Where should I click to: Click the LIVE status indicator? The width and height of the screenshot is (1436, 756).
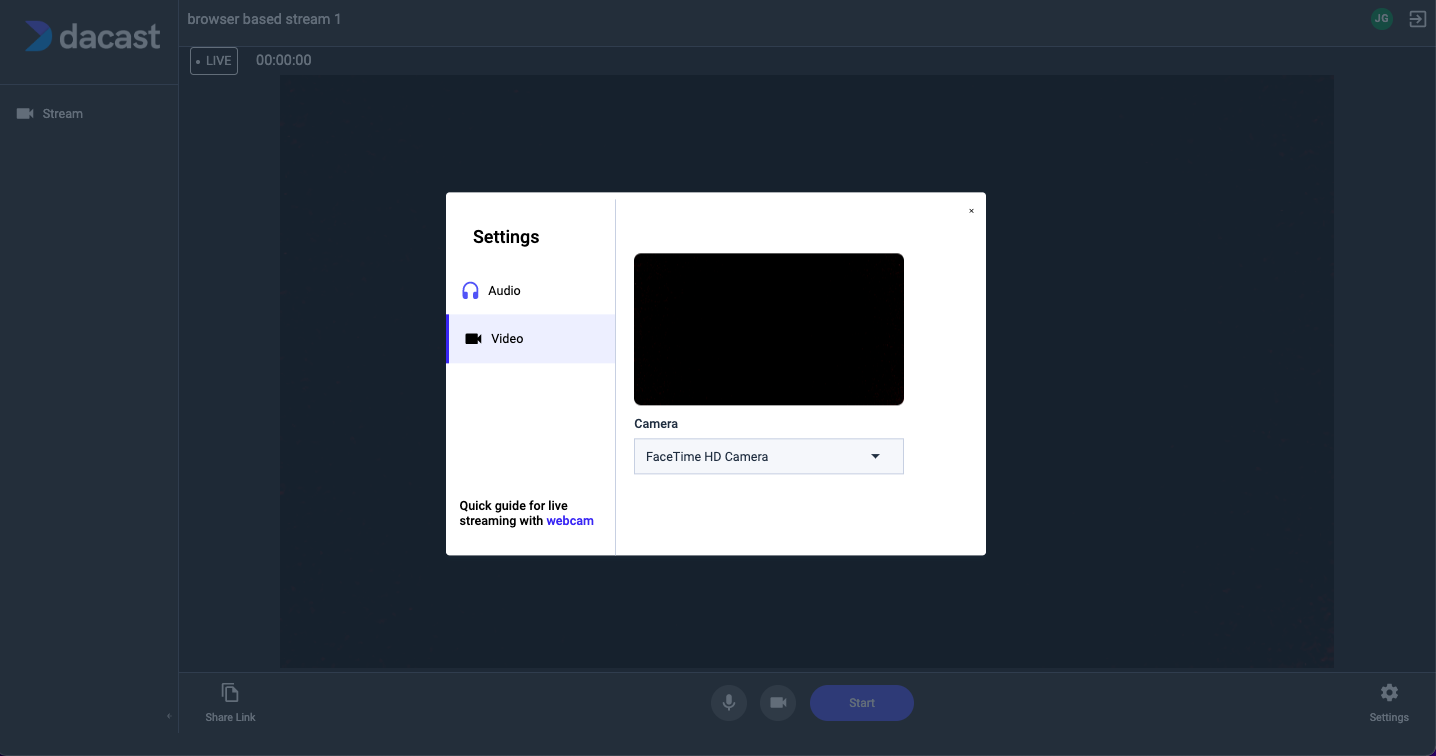[x=213, y=60]
